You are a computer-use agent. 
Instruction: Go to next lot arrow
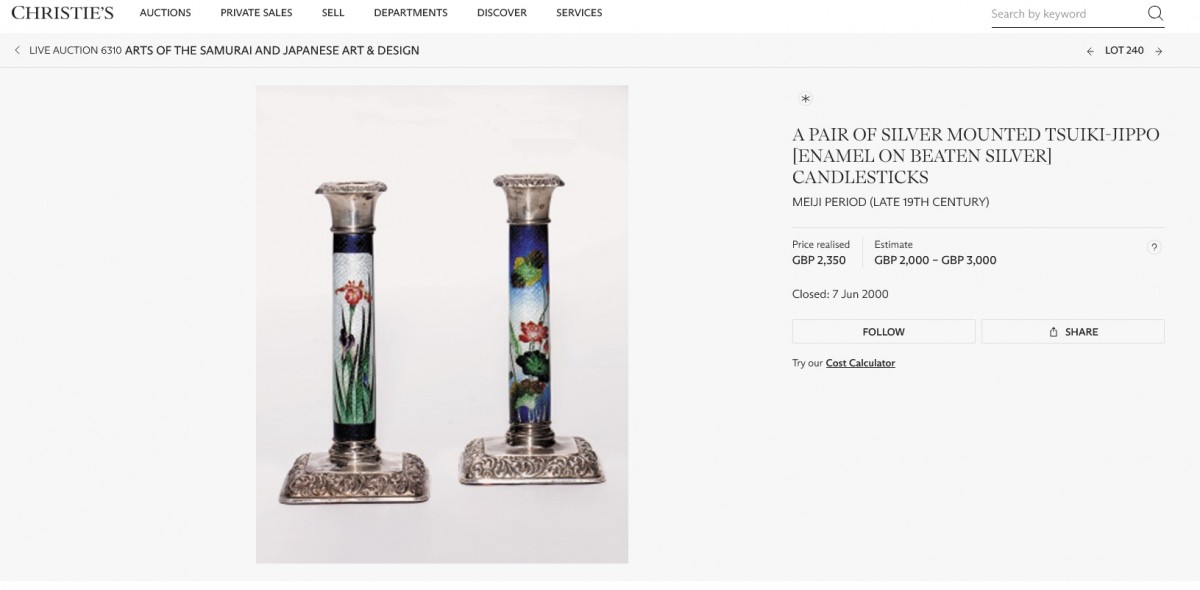point(1159,51)
